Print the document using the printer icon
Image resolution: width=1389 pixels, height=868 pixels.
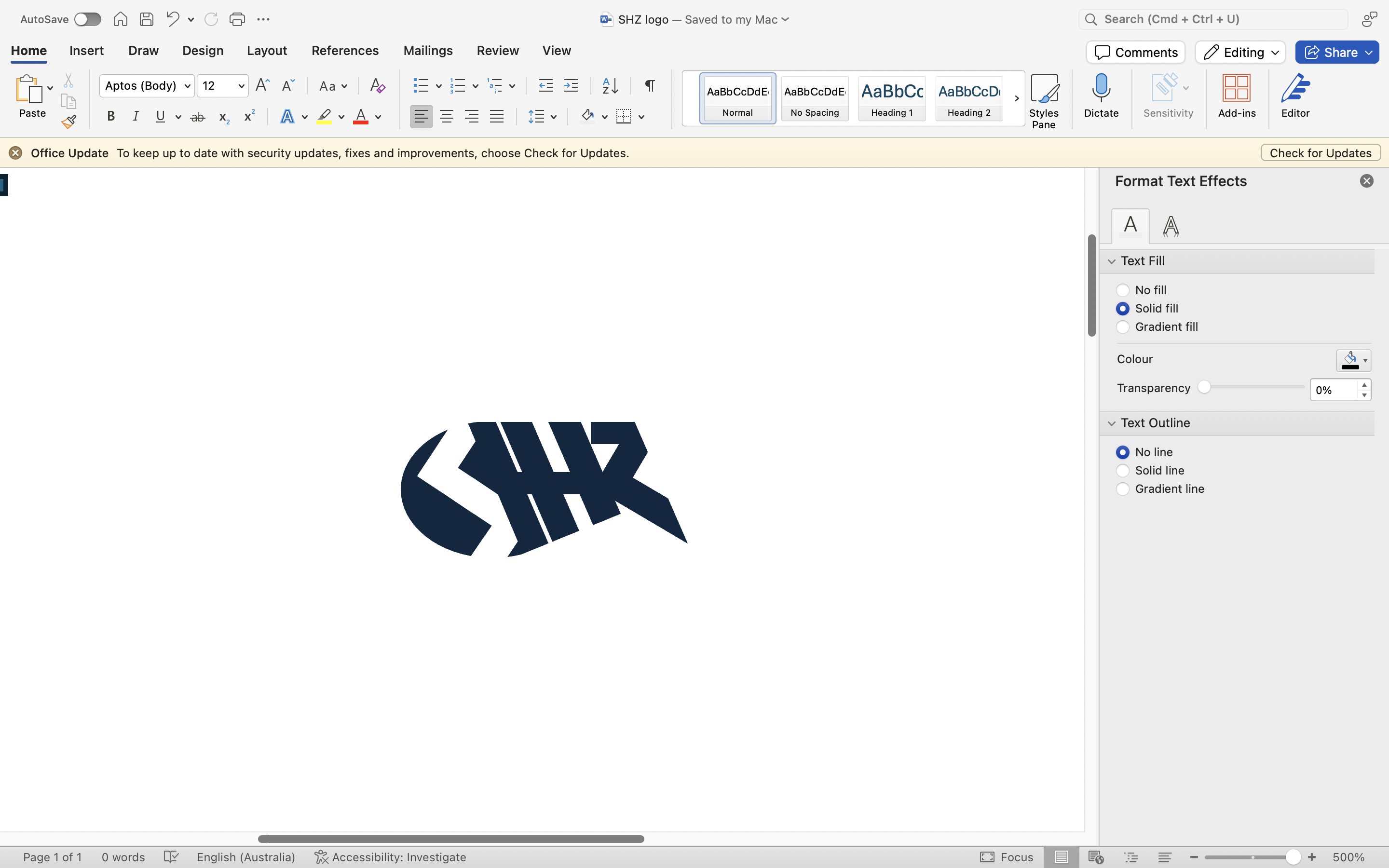tap(236, 19)
